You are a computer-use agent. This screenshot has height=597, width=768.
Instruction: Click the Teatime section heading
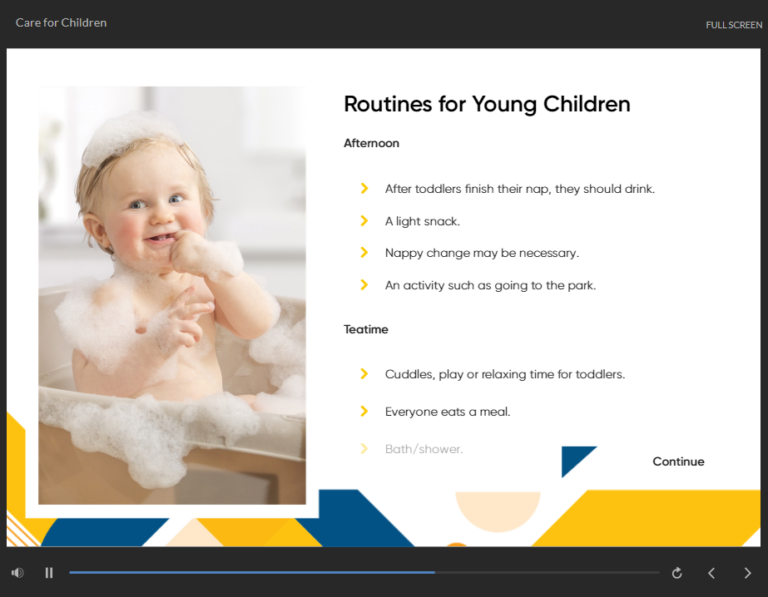[366, 329]
